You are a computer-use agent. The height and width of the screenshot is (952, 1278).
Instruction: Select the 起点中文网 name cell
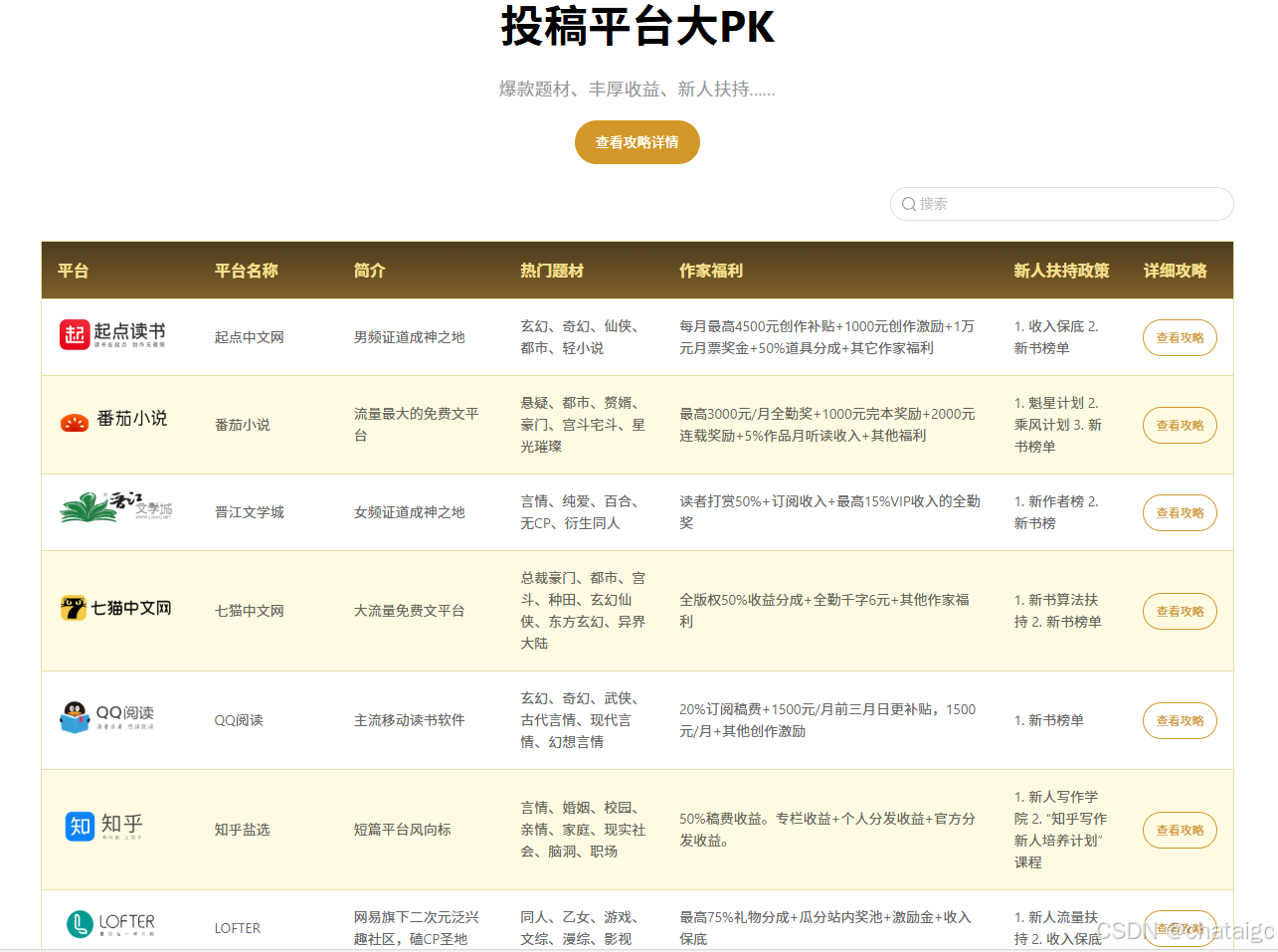(250, 337)
